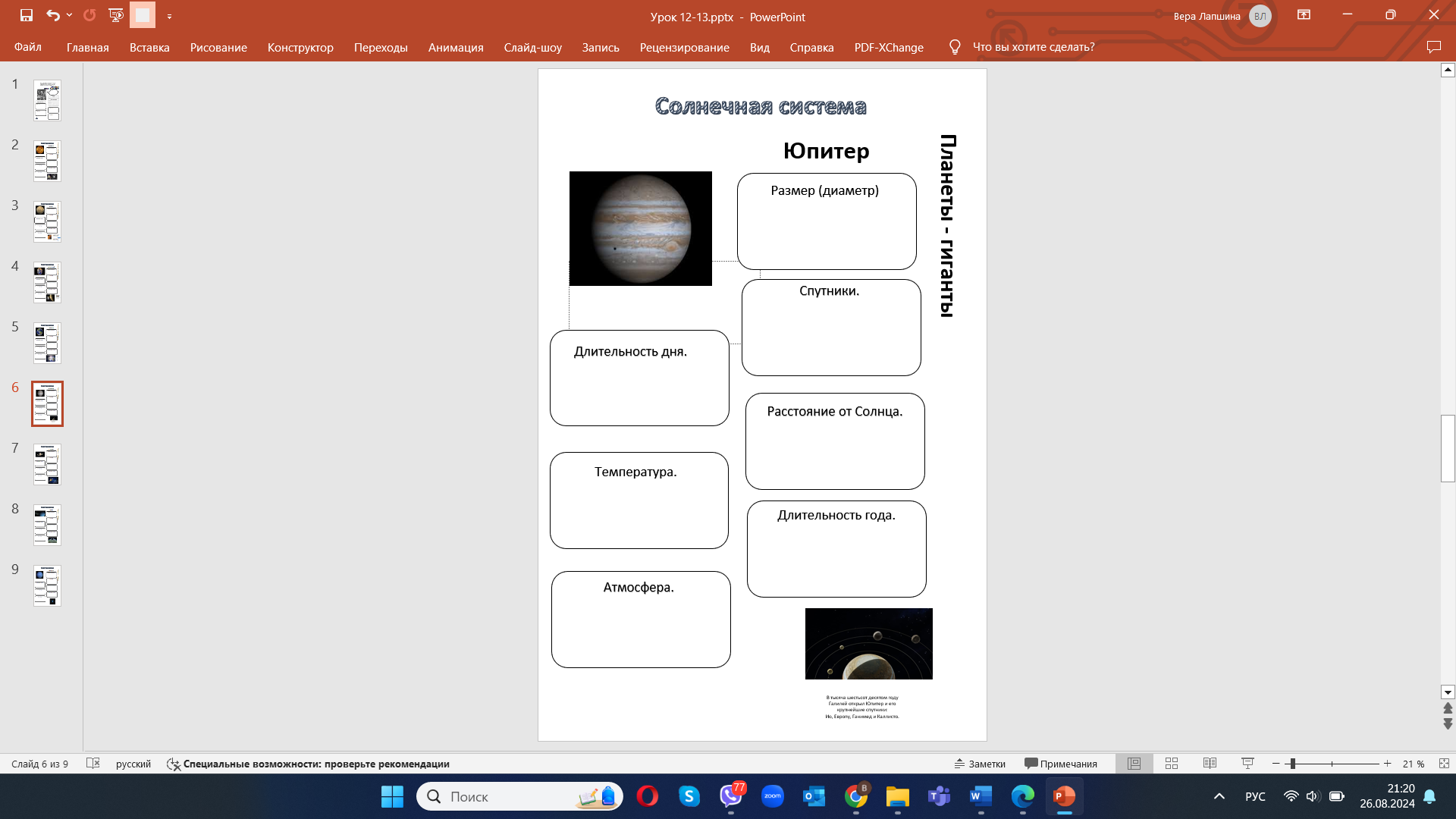This screenshot has height=819, width=1456.
Task: Start slide show from status bar icon
Action: tap(1247, 764)
